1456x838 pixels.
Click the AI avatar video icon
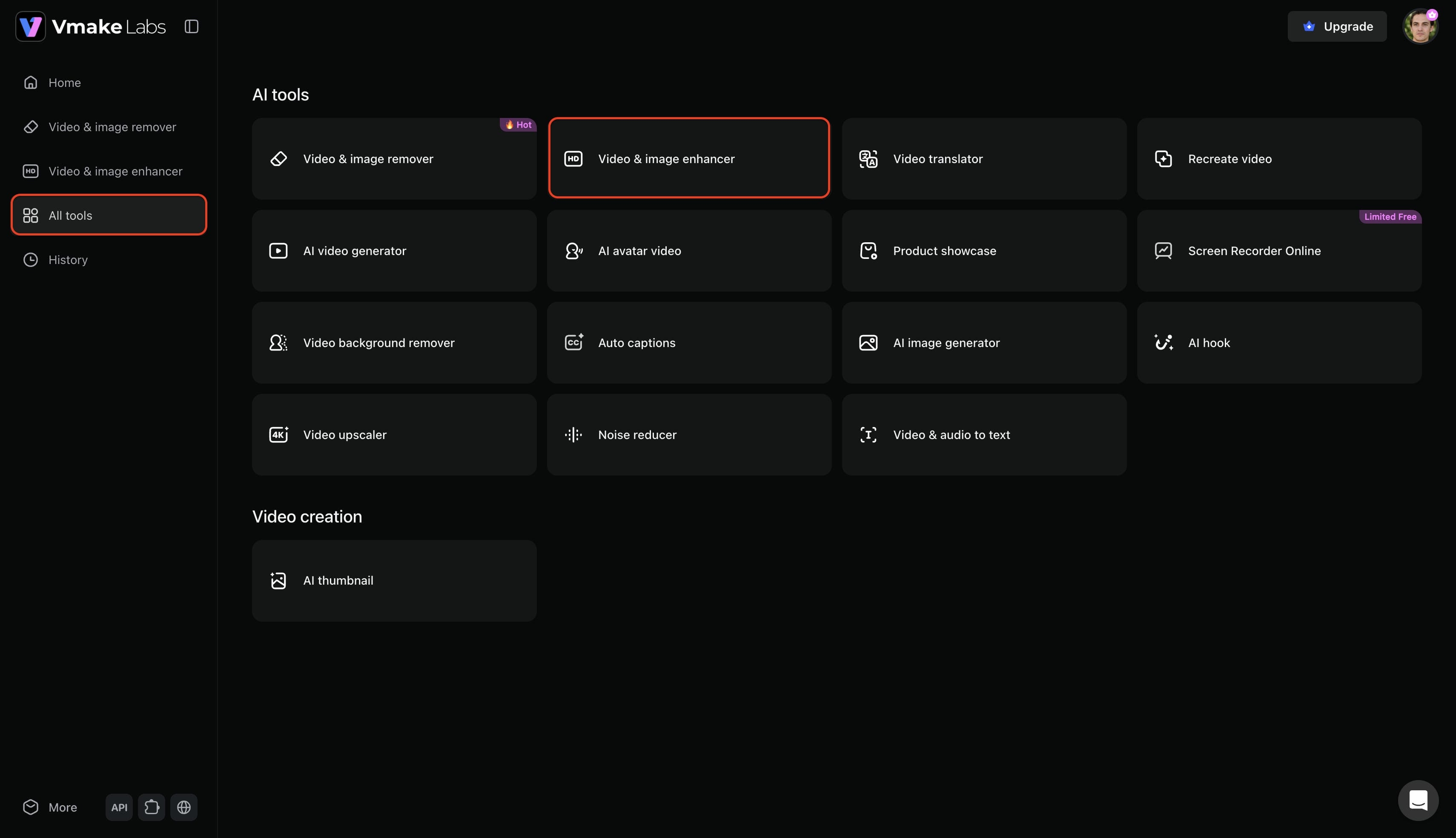(x=573, y=251)
